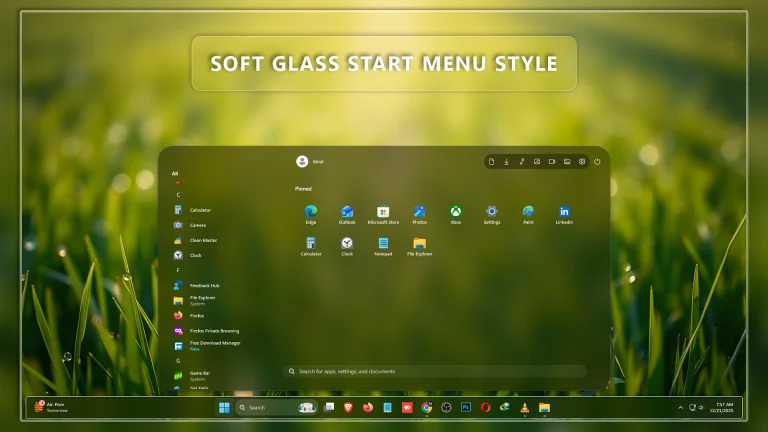Open the Photos pinned app
This screenshot has height=432, width=768.
pos(419,215)
